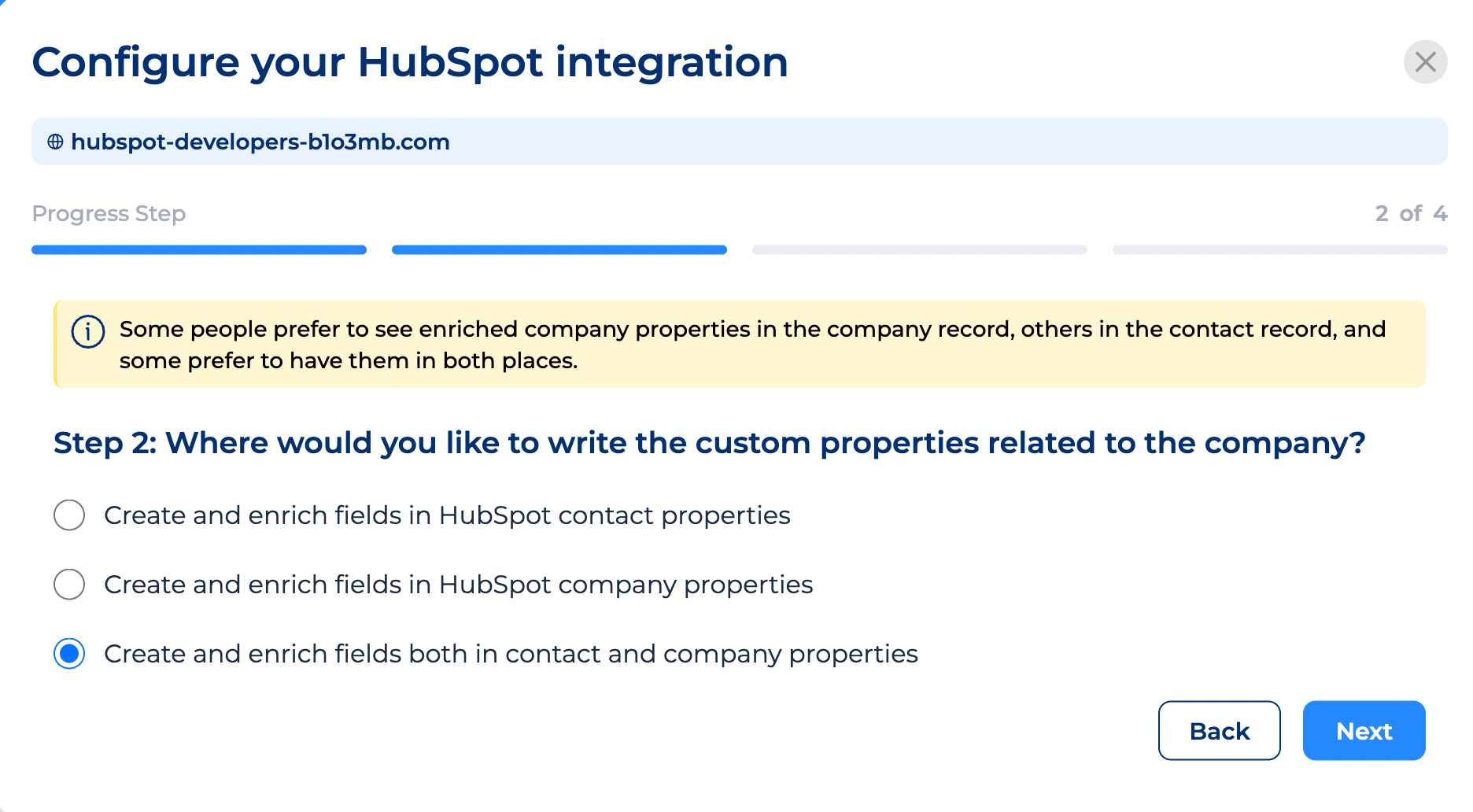Click the globe icon beside the domain
This screenshot has height=812, width=1473.
[x=55, y=142]
